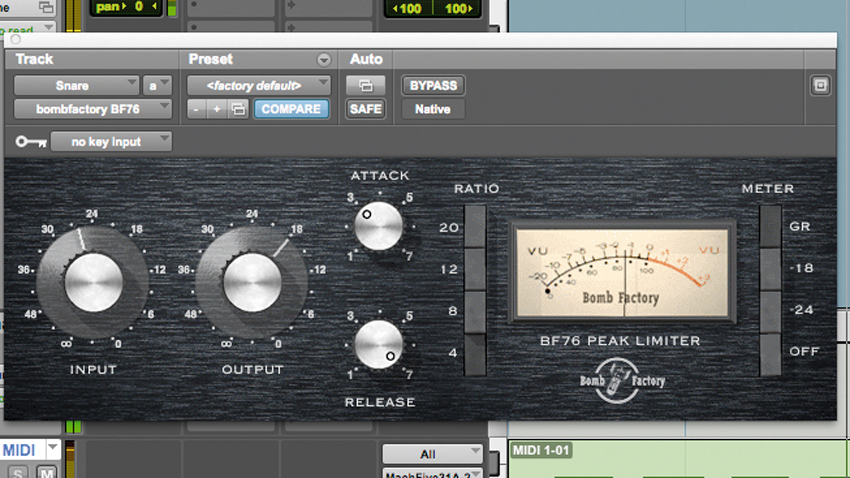
Task: Open the 'All' channel selector dropdown
Action: pyautogui.click(x=432, y=454)
